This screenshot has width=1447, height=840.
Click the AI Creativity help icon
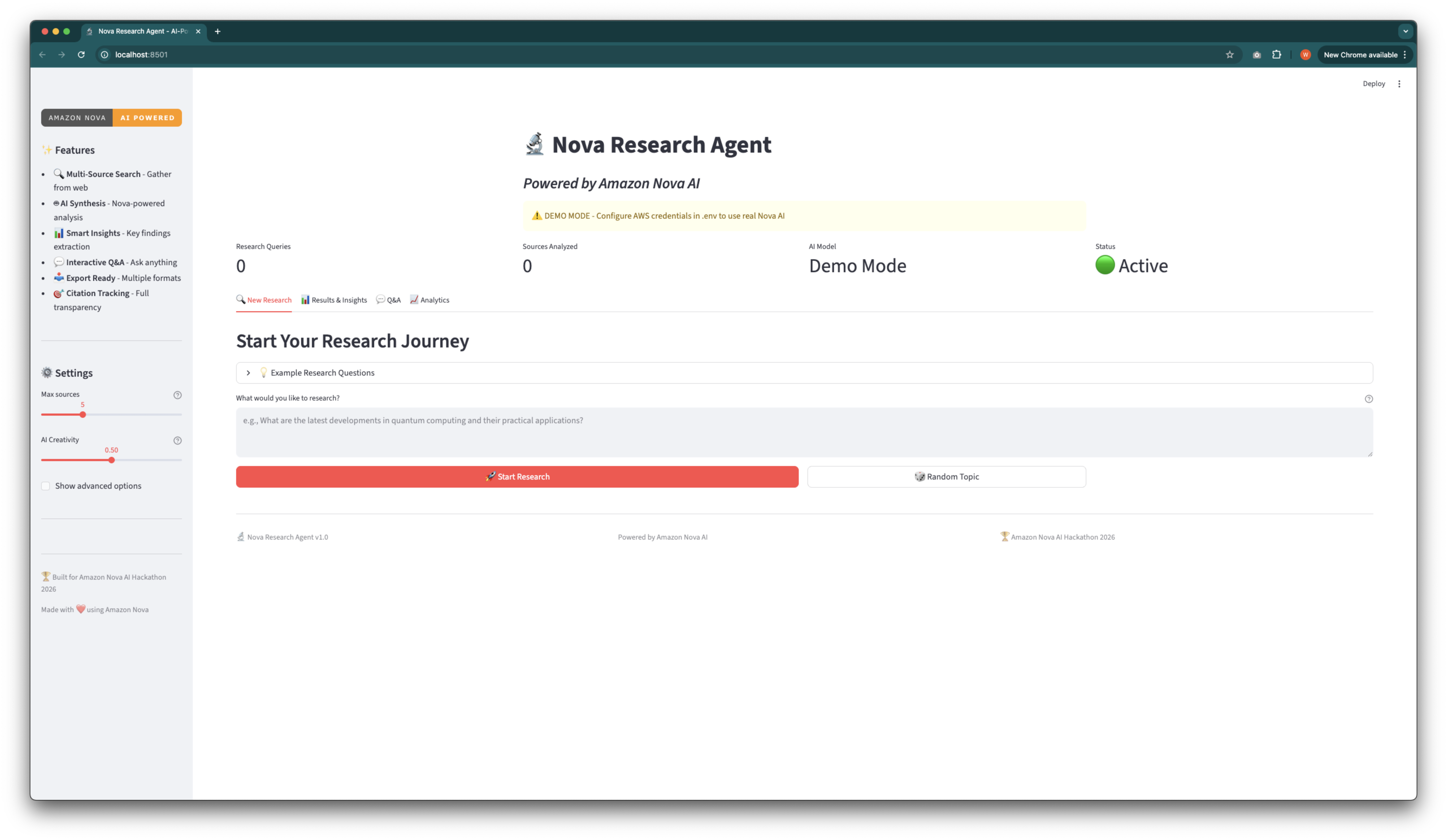click(177, 440)
